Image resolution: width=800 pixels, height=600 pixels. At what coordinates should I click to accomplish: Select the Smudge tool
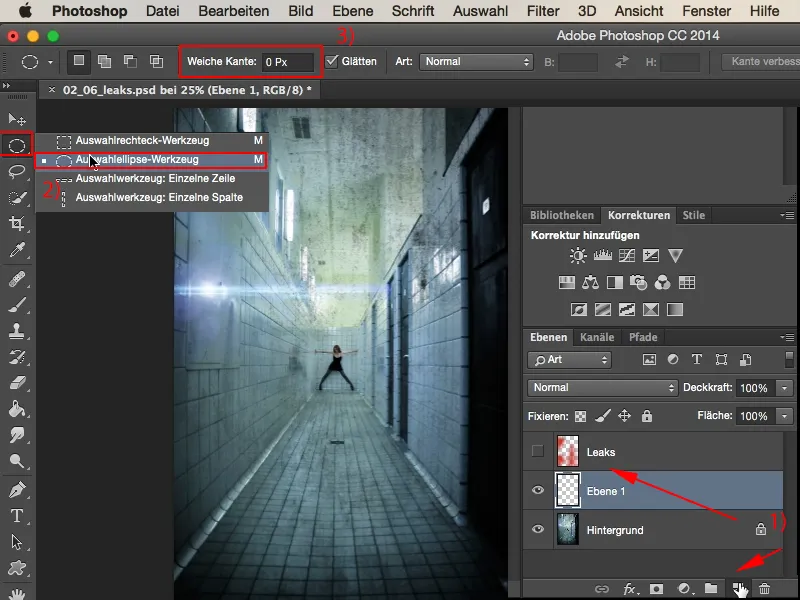pos(17,435)
